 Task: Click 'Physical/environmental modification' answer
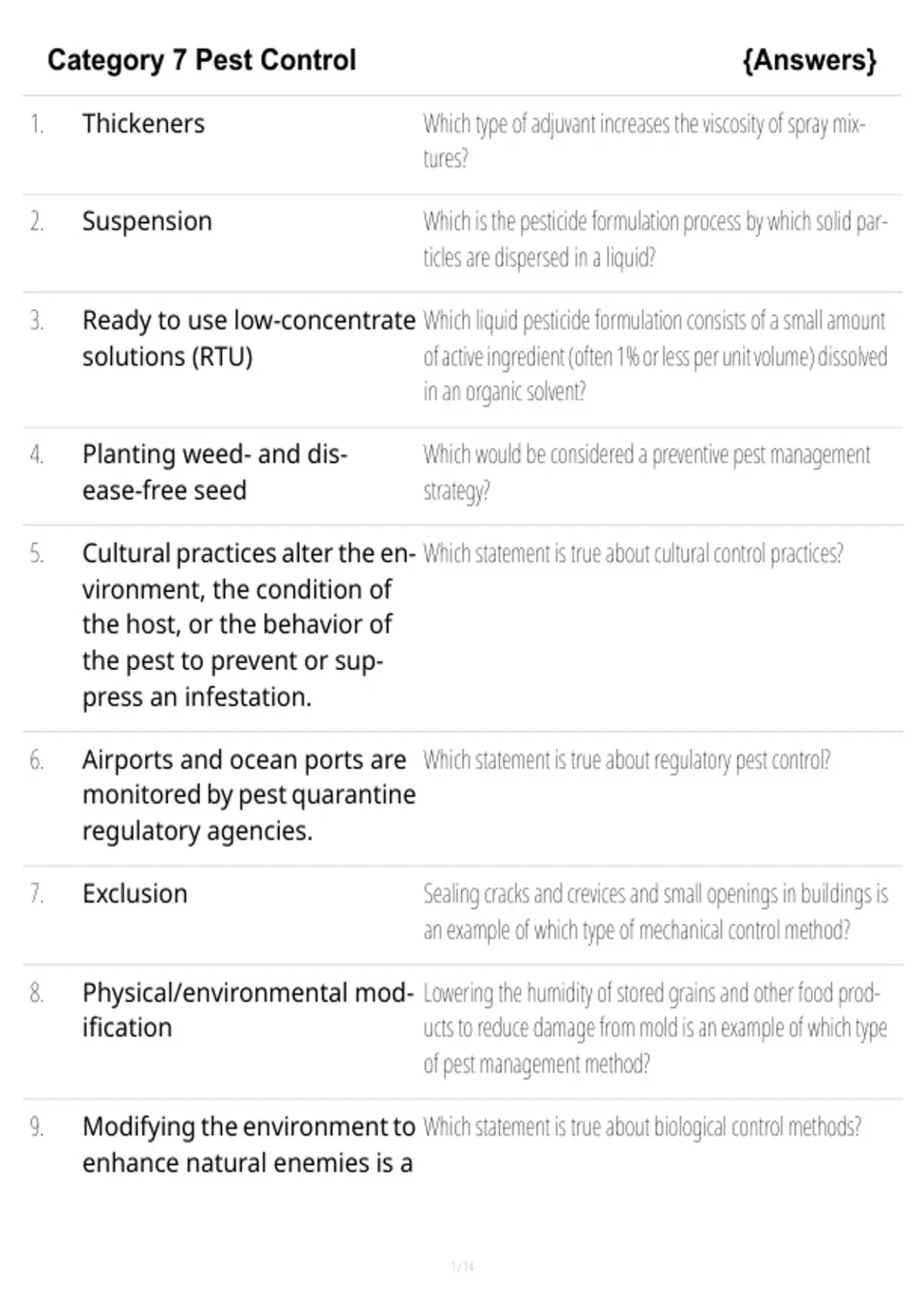(x=248, y=1009)
